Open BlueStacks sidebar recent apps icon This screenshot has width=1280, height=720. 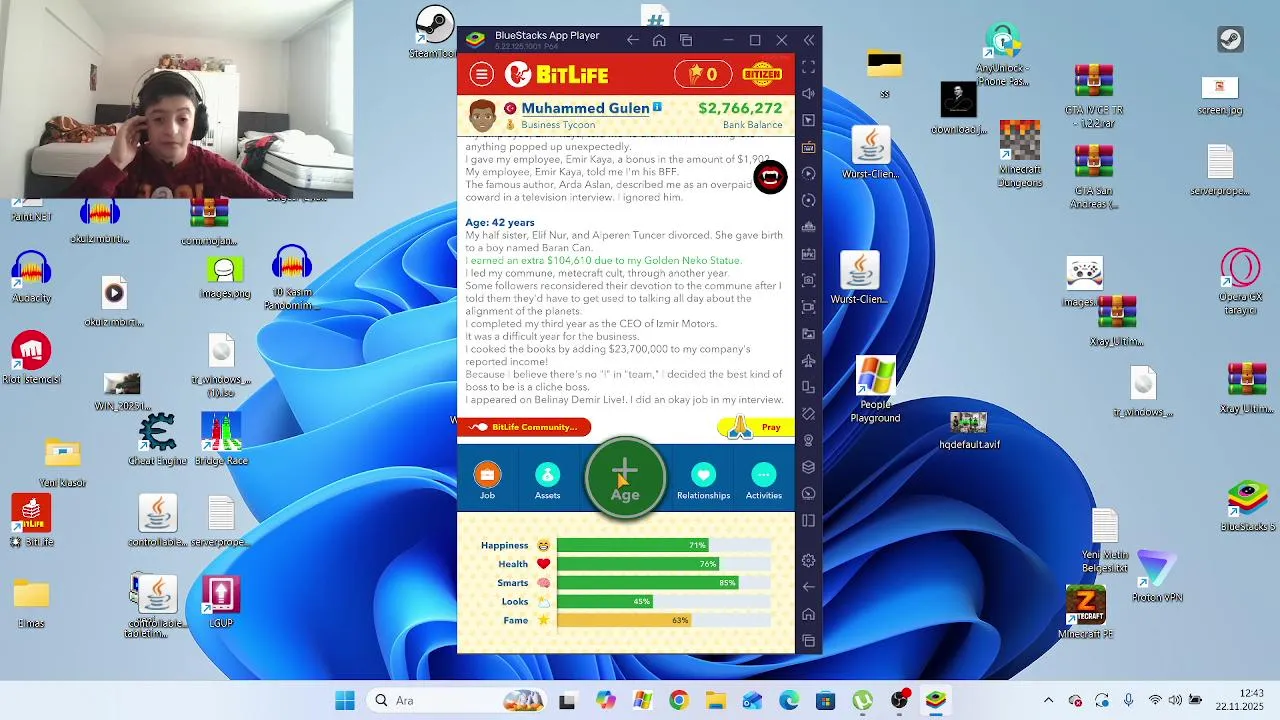[x=809, y=641]
